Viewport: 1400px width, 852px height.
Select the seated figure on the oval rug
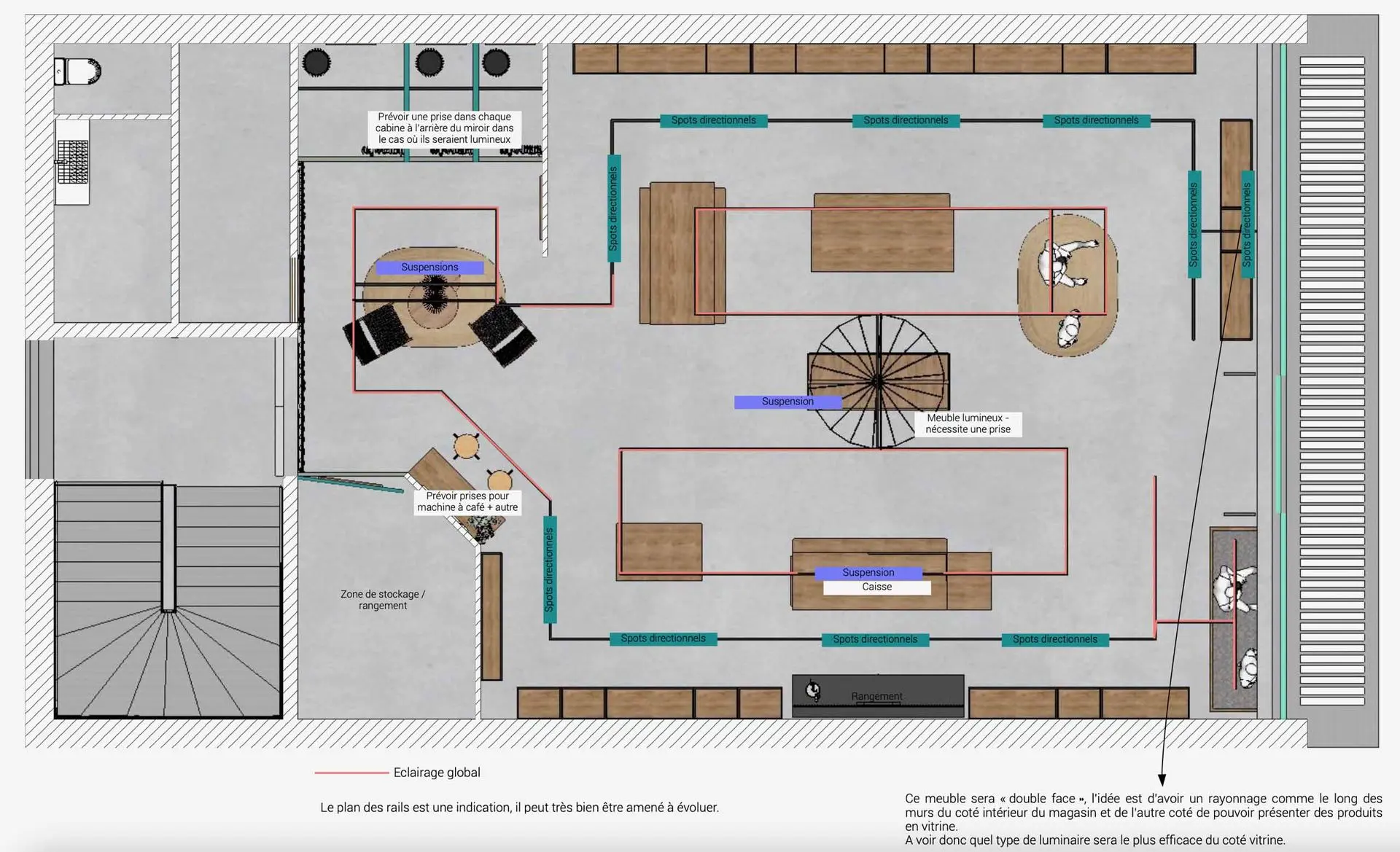click(1067, 264)
